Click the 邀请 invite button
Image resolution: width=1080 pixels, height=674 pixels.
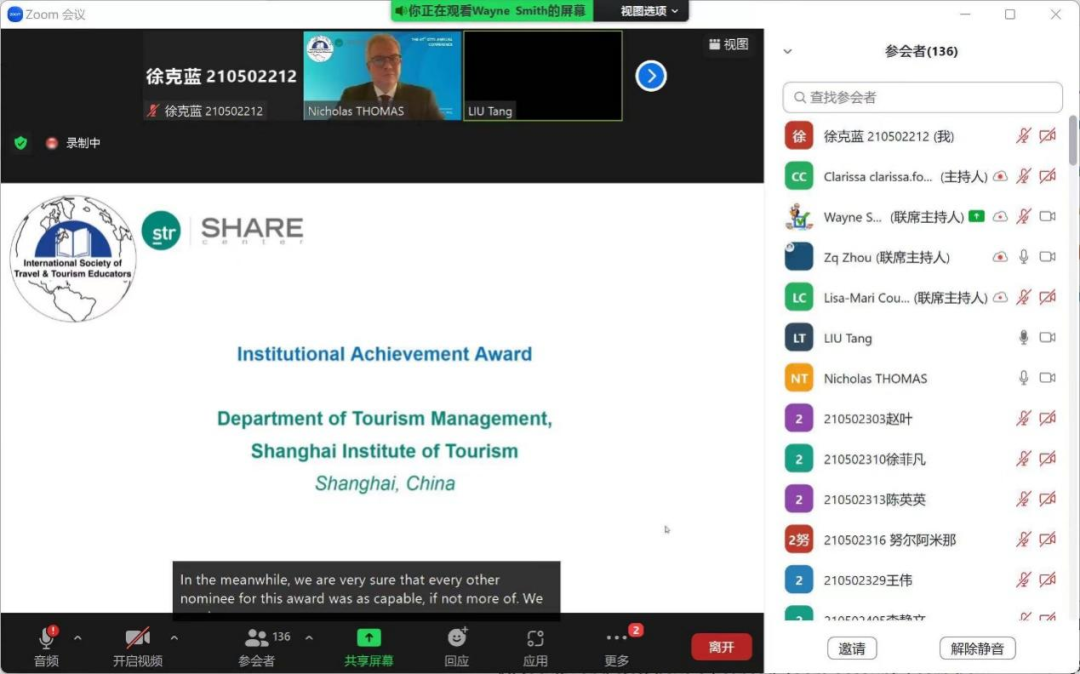click(851, 648)
